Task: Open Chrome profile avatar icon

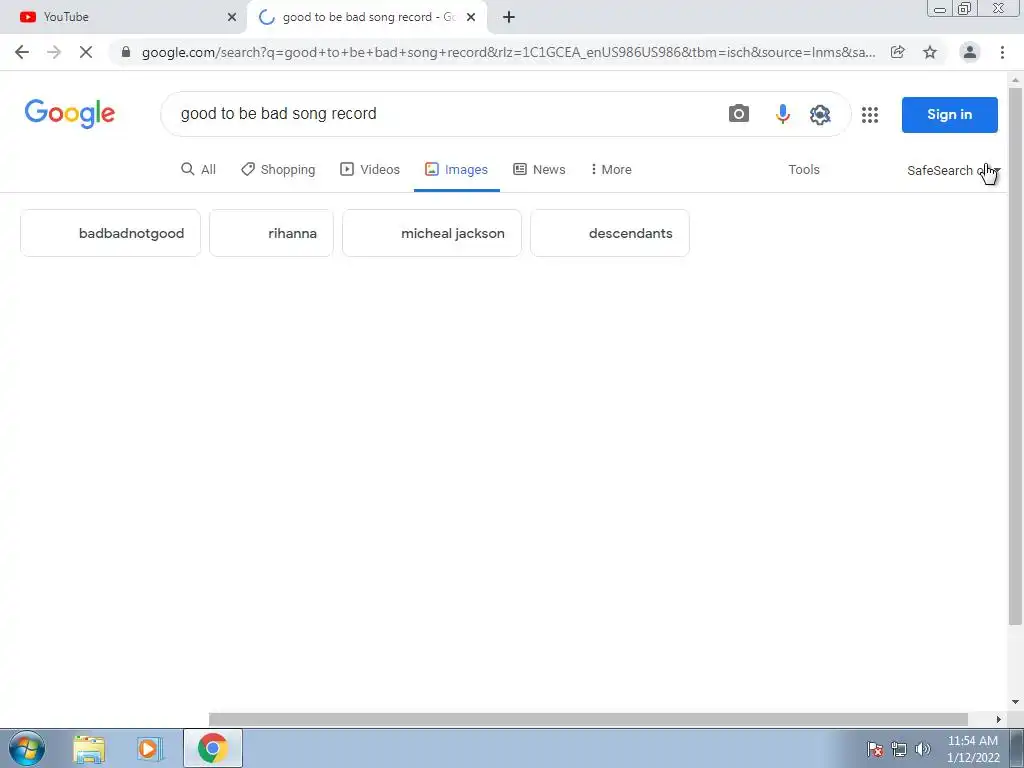Action: click(x=970, y=52)
